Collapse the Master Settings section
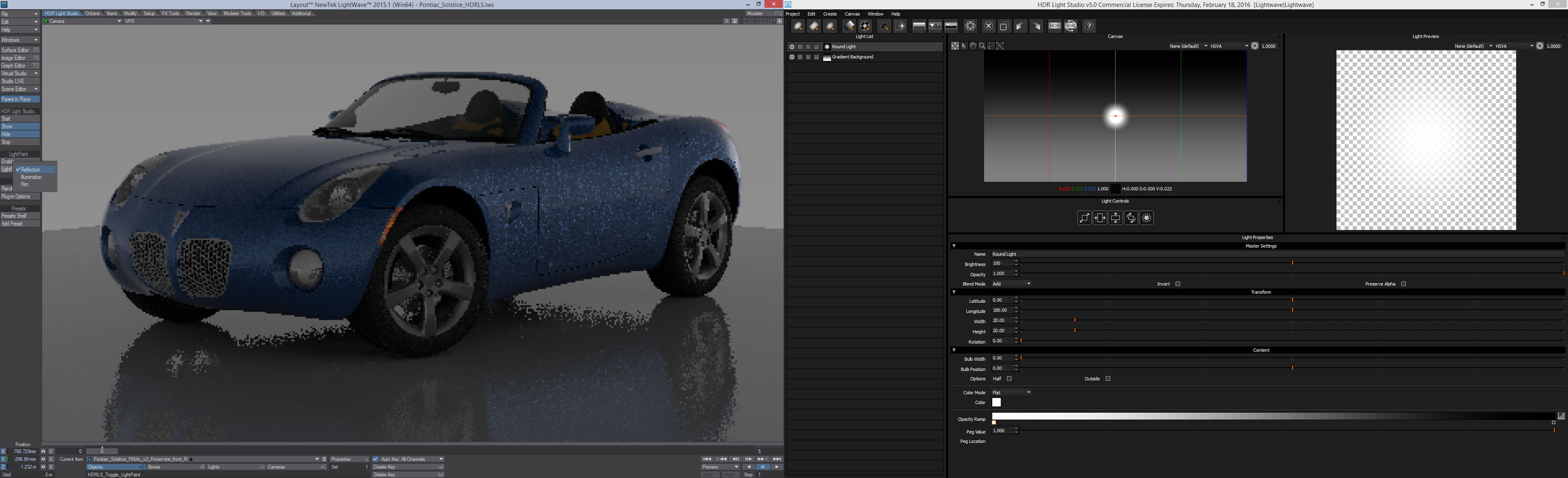 tap(954, 246)
